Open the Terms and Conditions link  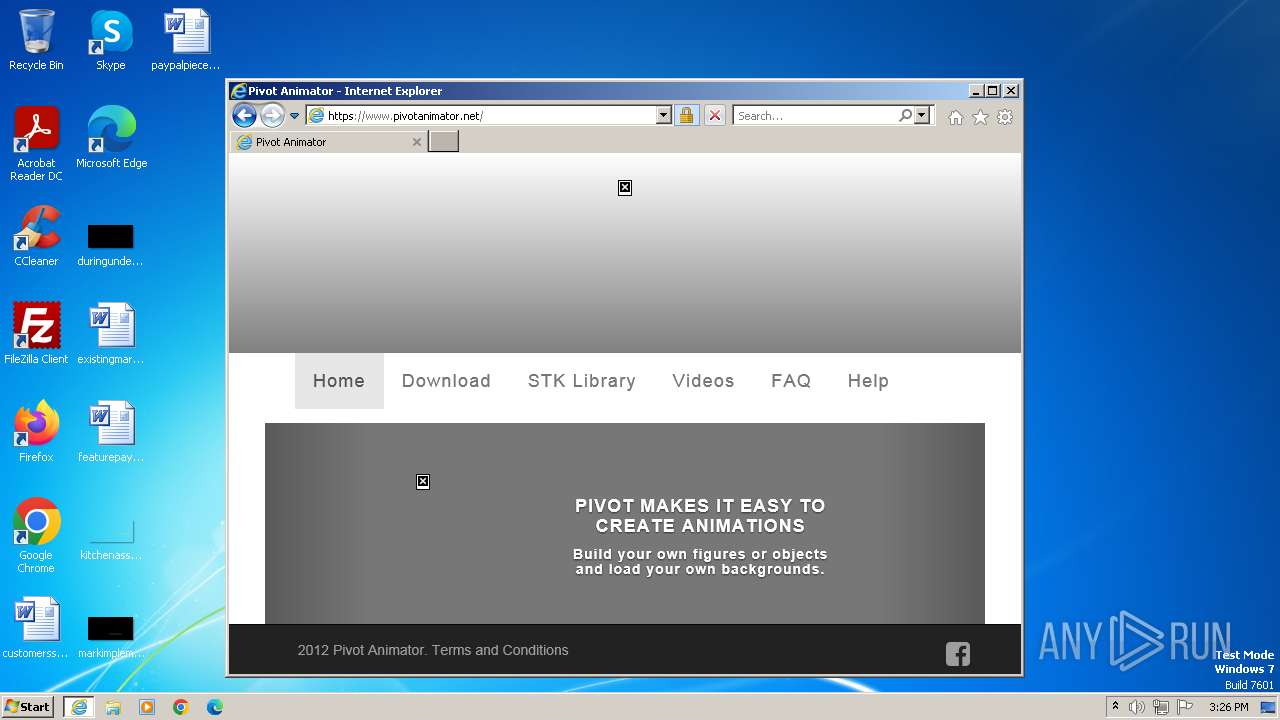[500, 650]
